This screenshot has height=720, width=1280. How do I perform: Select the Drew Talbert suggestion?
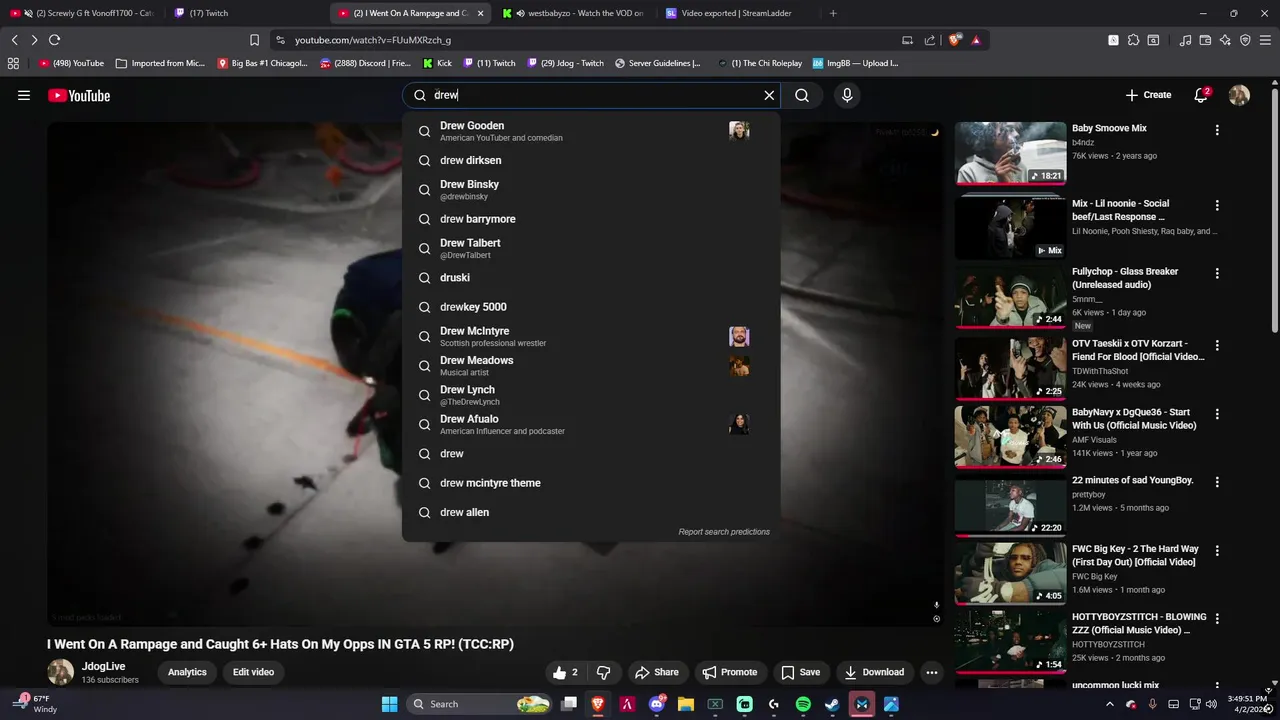click(591, 248)
